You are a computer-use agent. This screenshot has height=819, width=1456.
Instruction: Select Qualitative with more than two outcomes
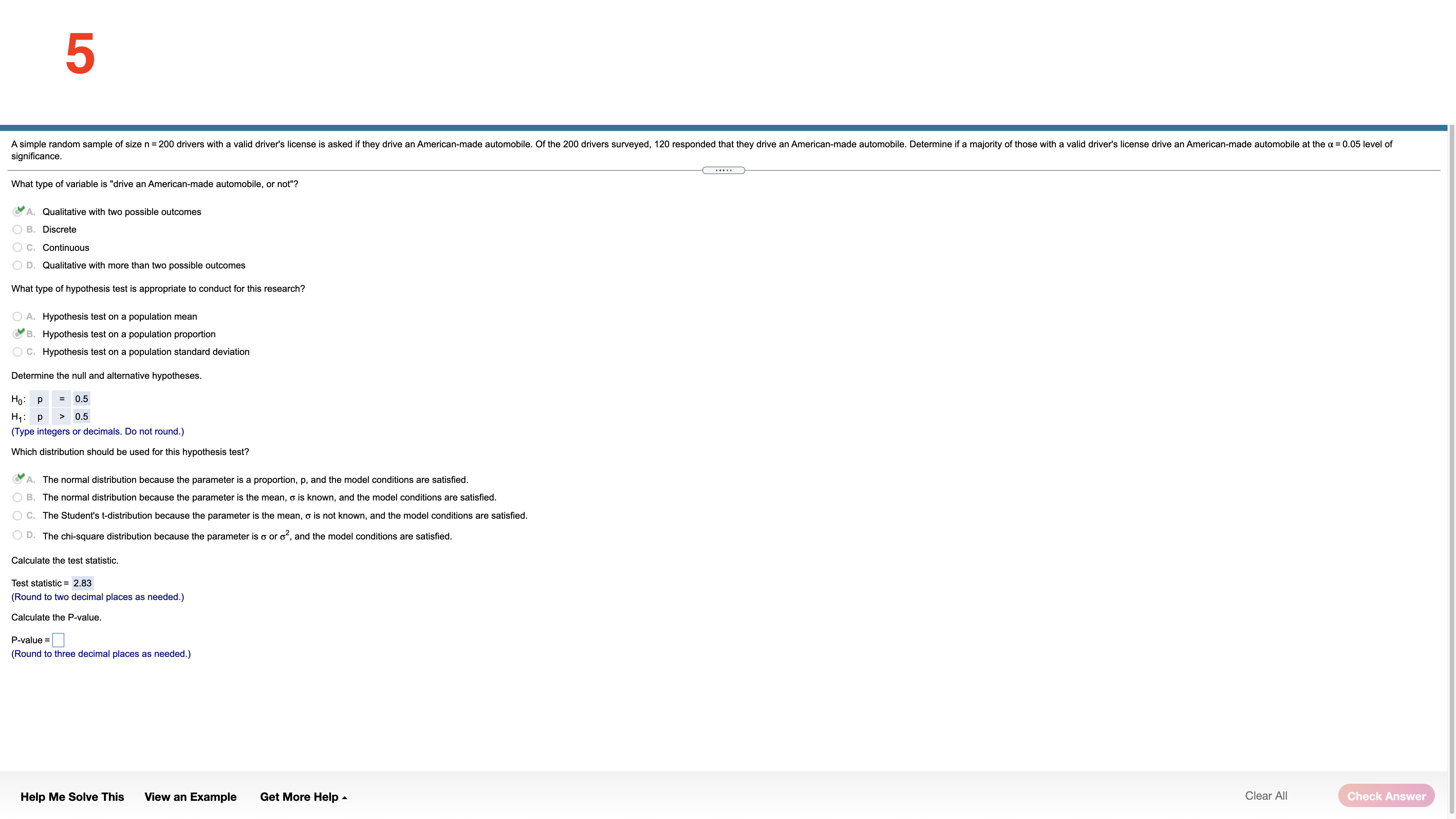[x=18, y=265]
